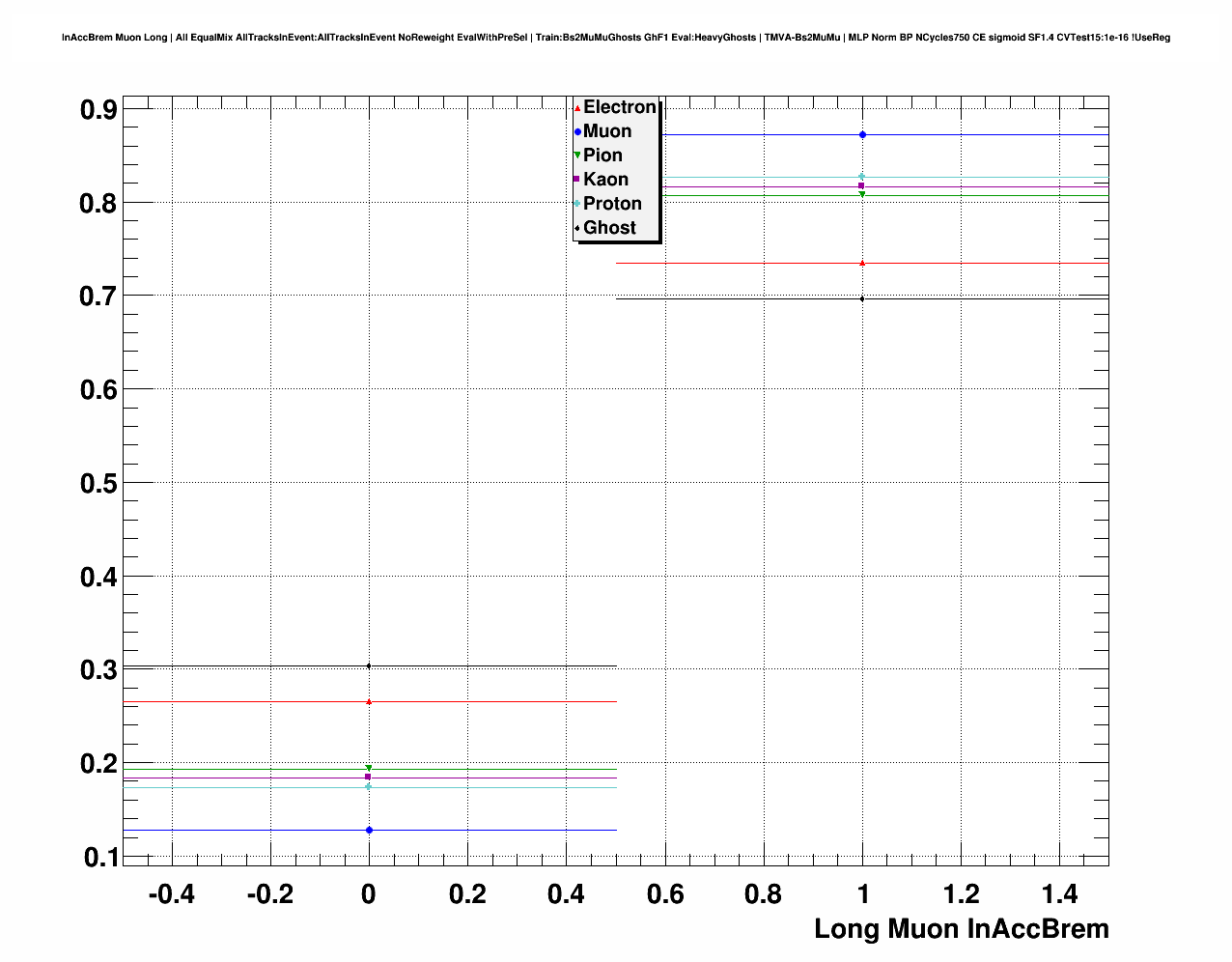Click the cyan Proton legend marker
1232x962 pixels.
pos(577,204)
